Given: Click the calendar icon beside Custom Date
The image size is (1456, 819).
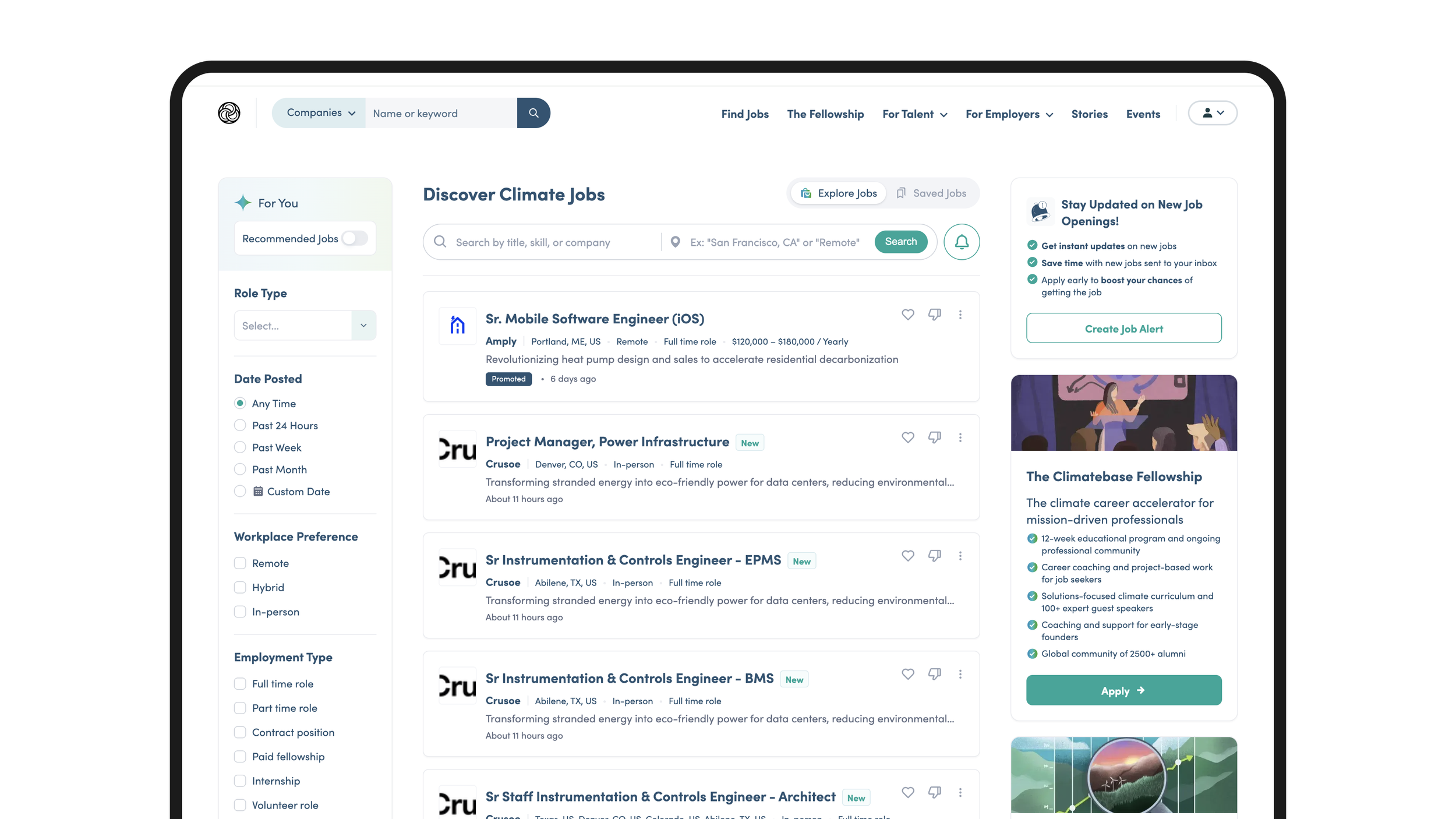Looking at the screenshot, I should [x=258, y=491].
